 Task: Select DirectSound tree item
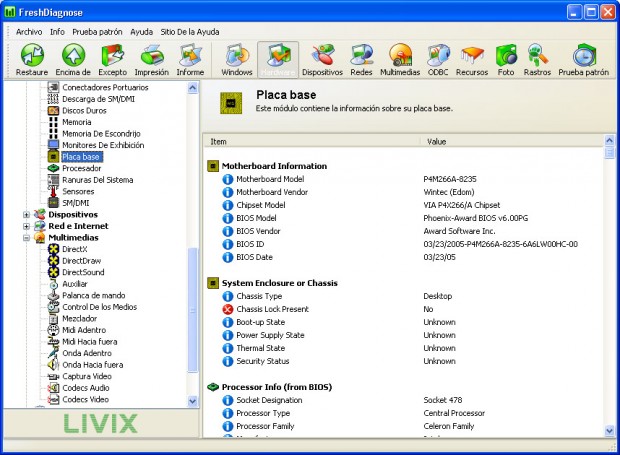coord(83,272)
